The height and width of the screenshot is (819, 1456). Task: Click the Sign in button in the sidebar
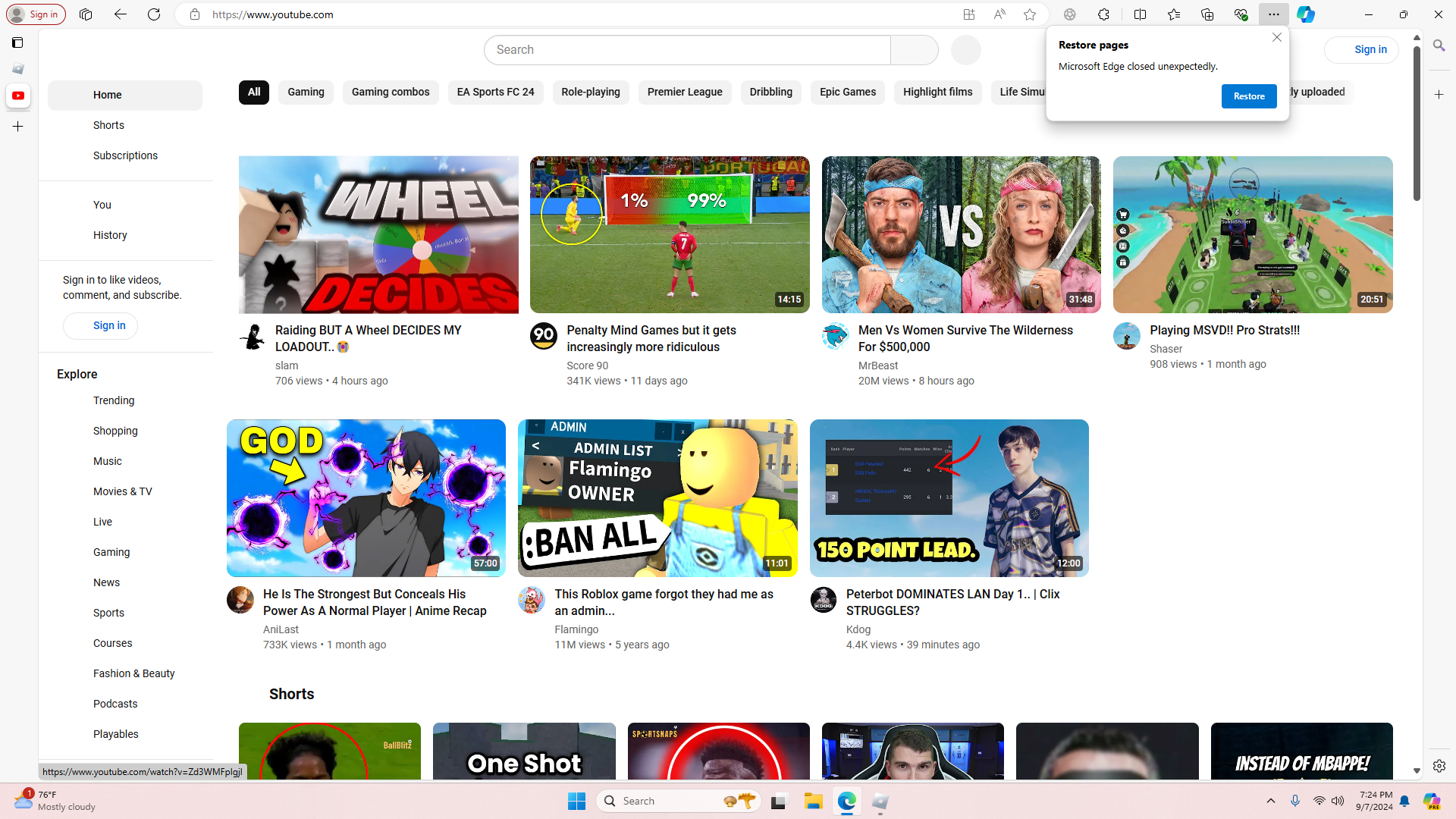[100, 325]
